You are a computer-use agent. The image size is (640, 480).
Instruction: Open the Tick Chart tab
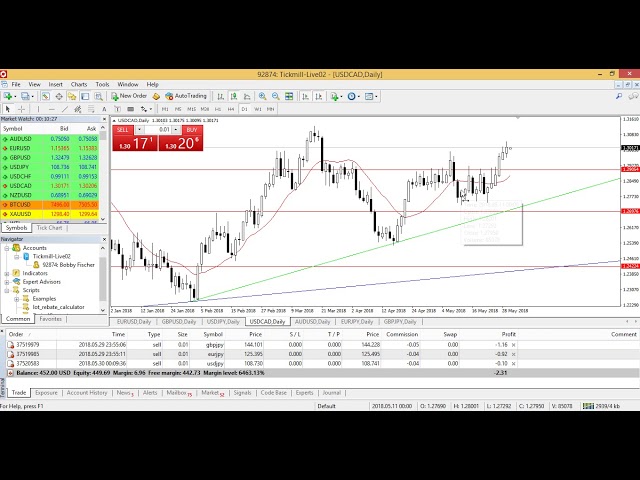tap(49, 228)
